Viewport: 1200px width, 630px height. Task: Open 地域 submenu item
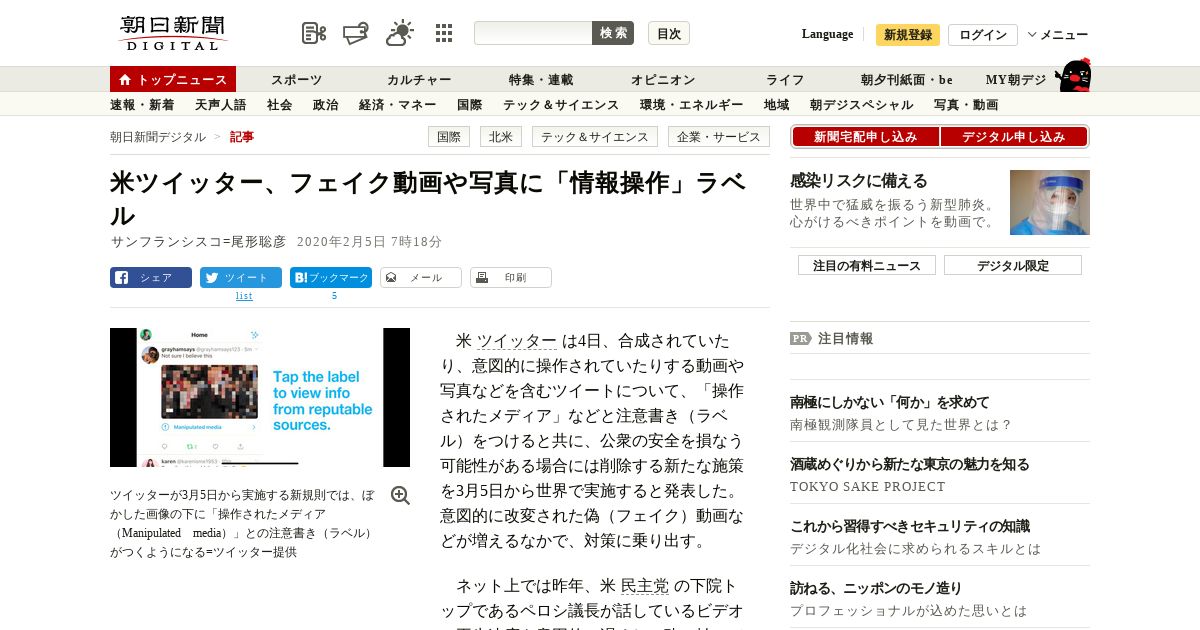[x=776, y=104]
